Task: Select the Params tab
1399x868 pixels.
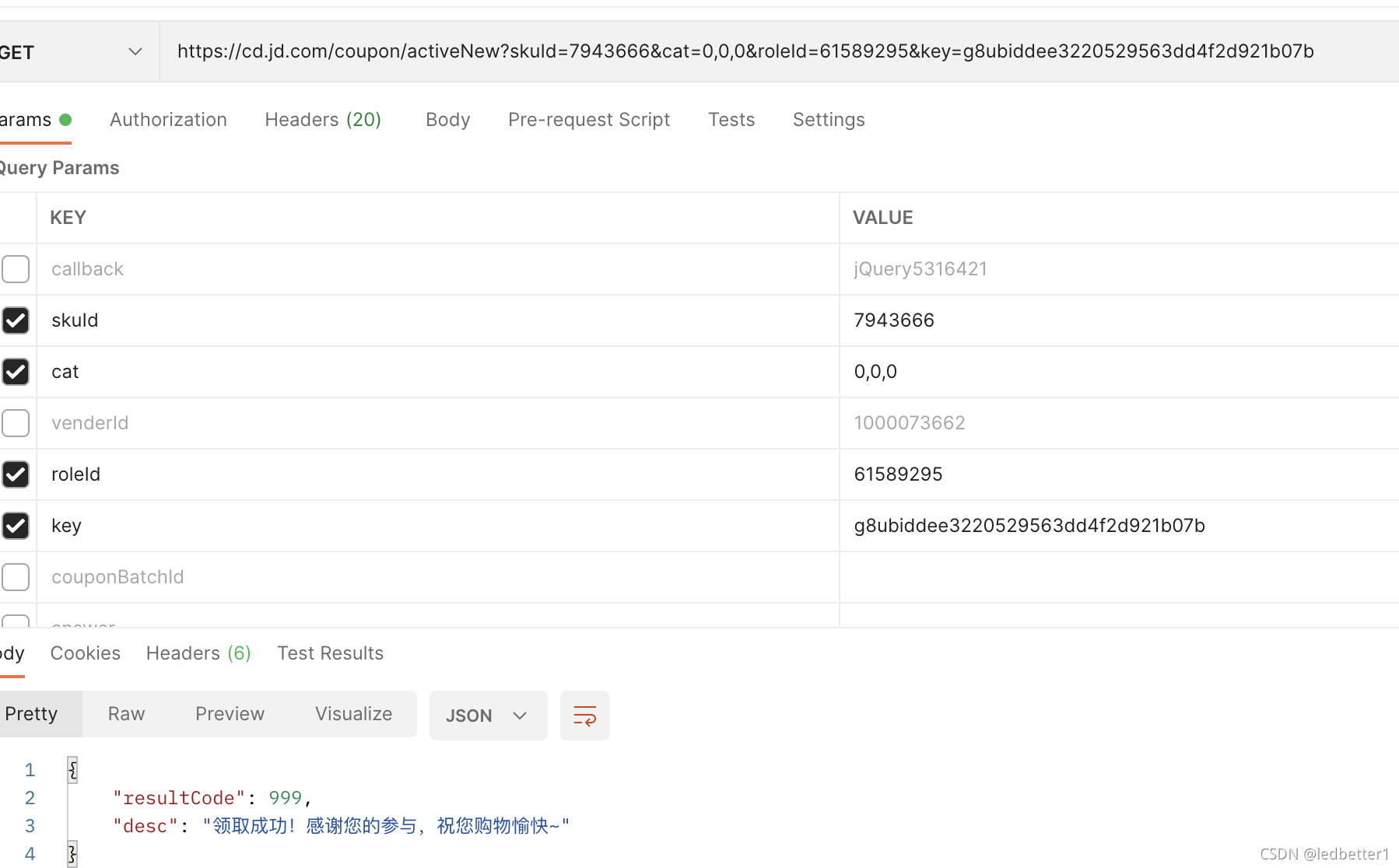Action: point(35,120)
